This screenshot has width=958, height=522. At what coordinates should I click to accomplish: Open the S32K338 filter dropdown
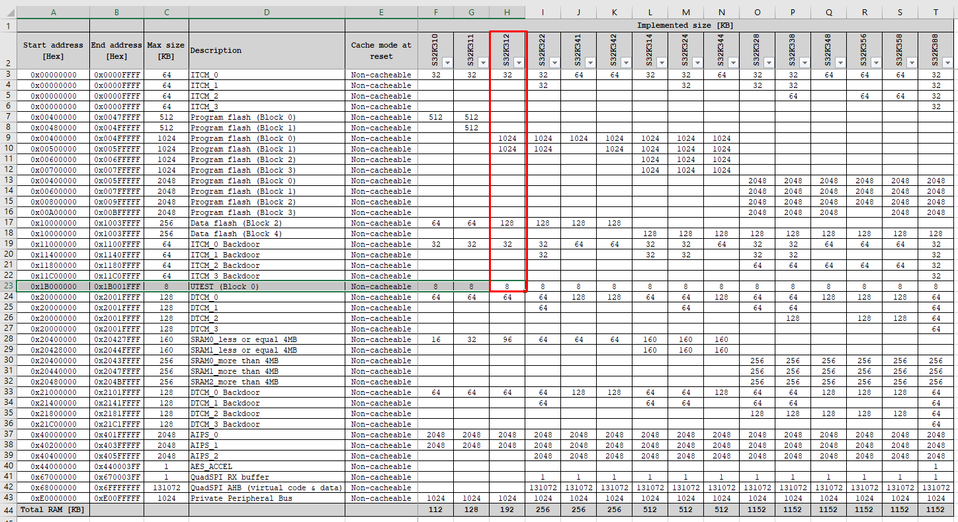pyautogui.click(x=805, y=62)
